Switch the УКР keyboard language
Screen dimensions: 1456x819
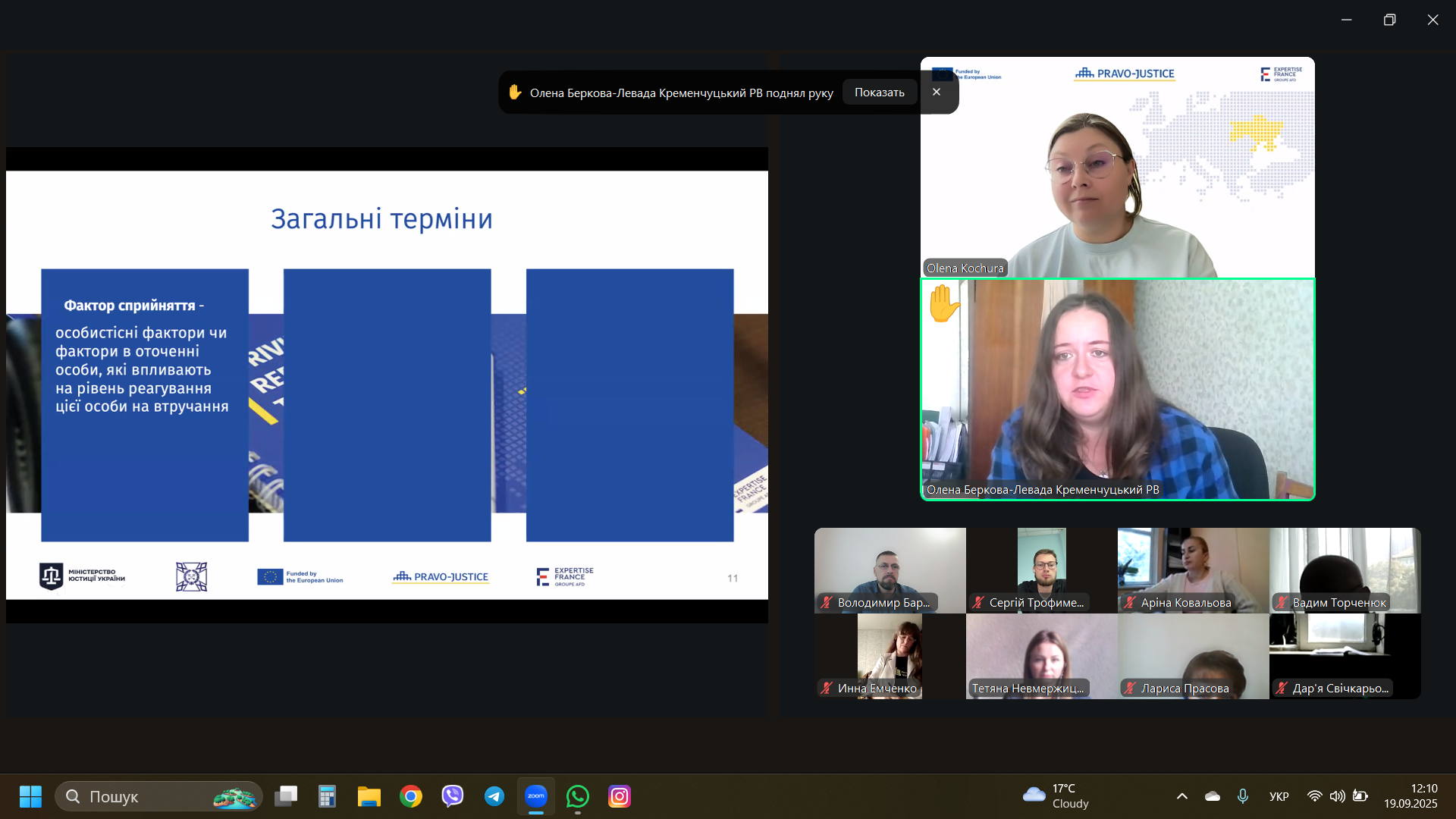[x=1279, y=796]
